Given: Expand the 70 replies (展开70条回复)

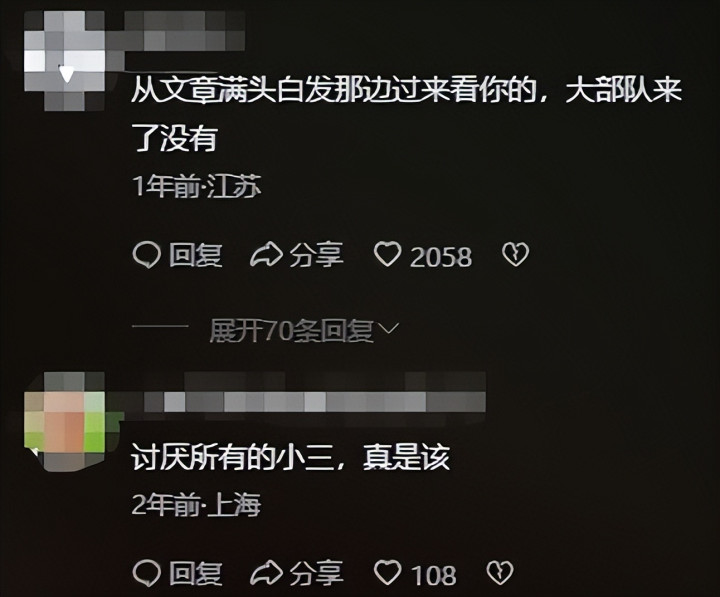Looking at the screenshot, I should 291,331.
